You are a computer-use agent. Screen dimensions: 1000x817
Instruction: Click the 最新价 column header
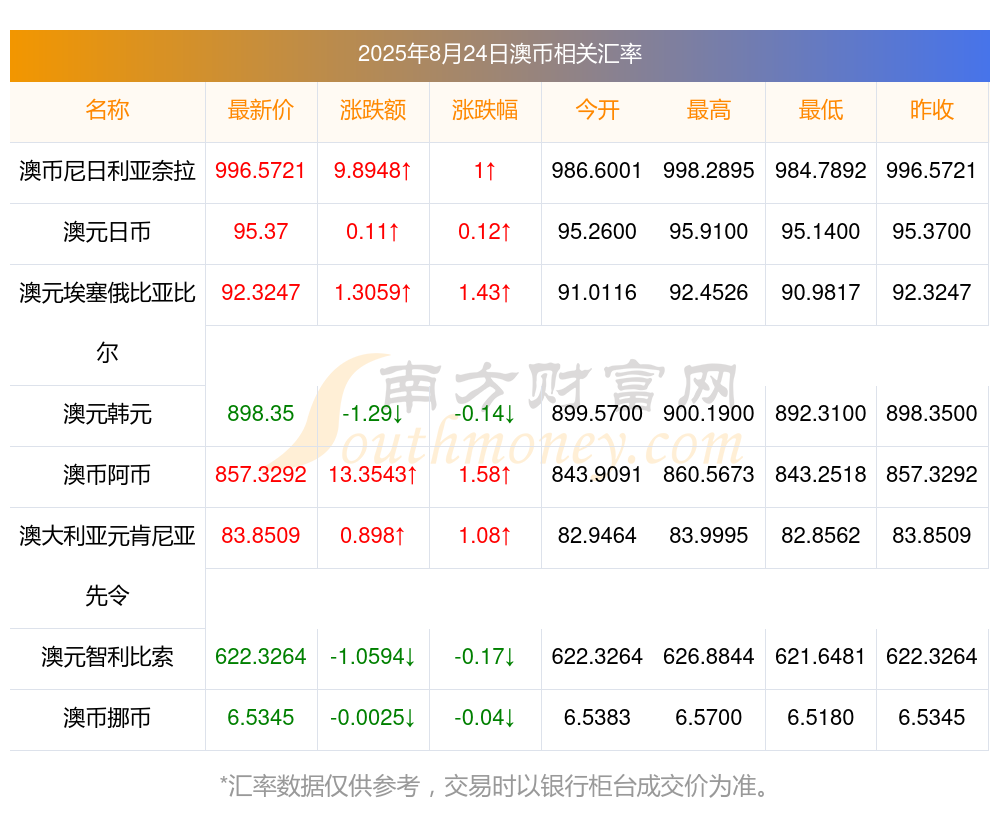point(261,110)
